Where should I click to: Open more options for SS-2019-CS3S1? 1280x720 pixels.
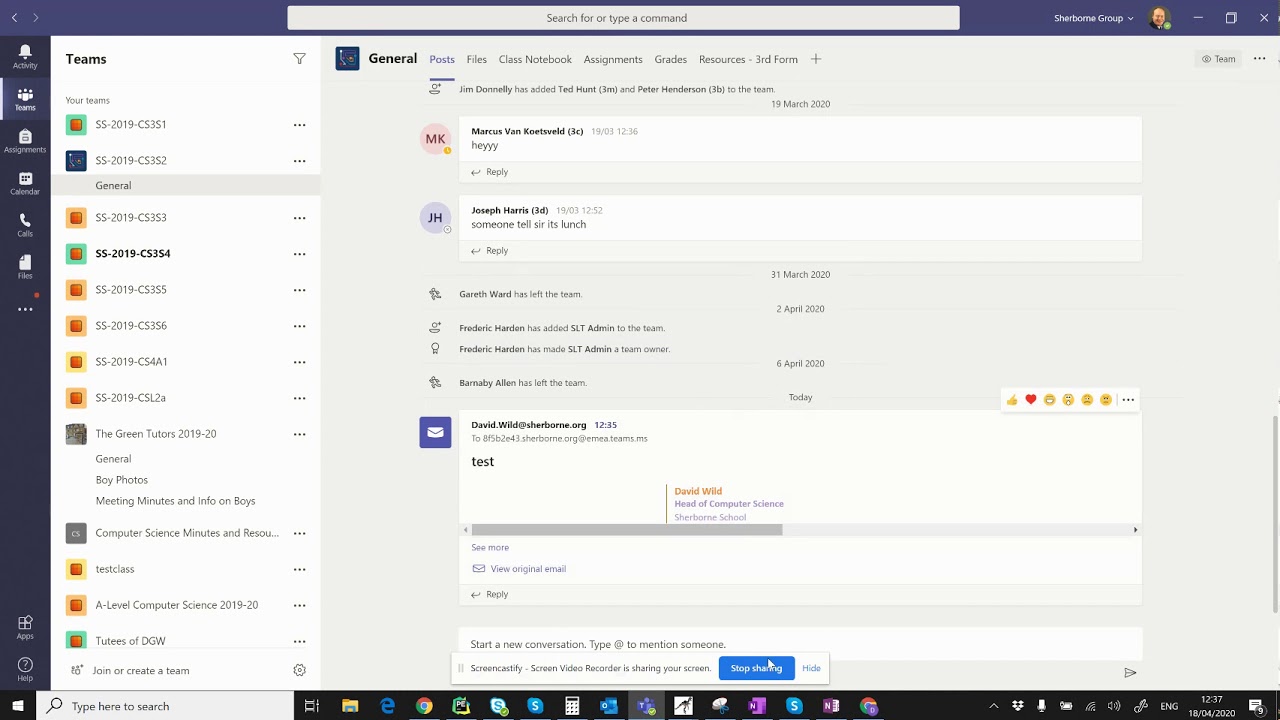point(299,125)
